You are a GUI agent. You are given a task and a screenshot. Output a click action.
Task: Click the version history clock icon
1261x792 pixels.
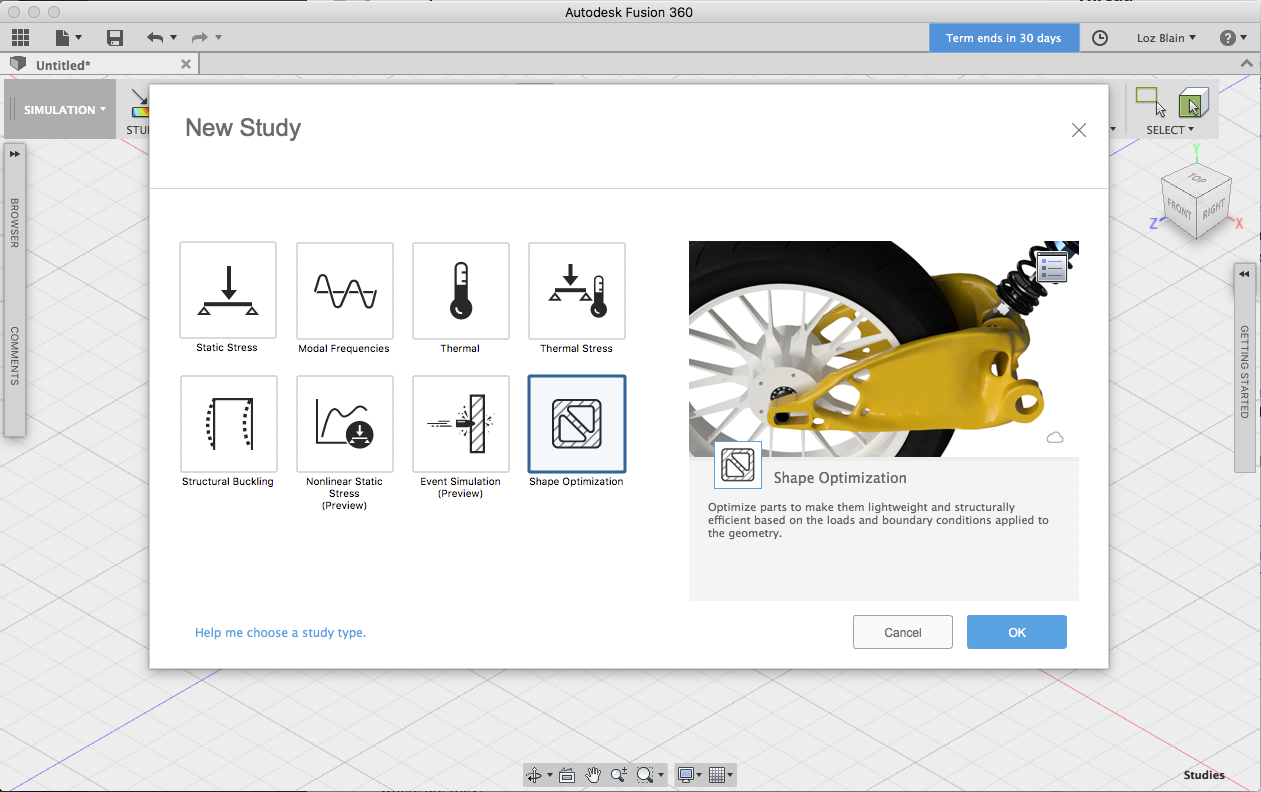point(1100,37)
